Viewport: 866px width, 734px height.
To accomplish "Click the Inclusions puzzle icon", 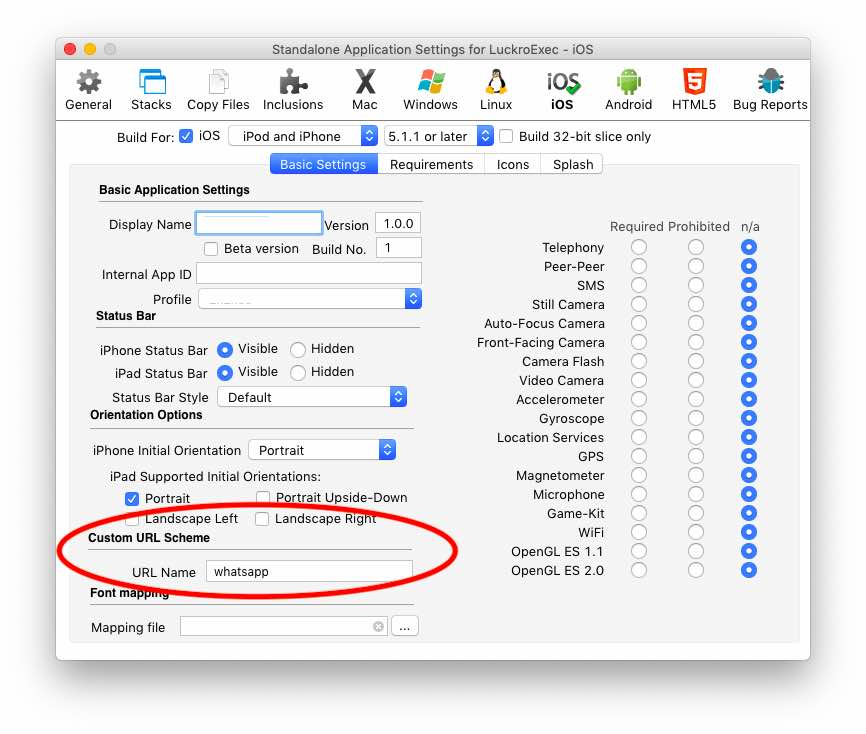I will pyautogui.click(x=293, y=89).
